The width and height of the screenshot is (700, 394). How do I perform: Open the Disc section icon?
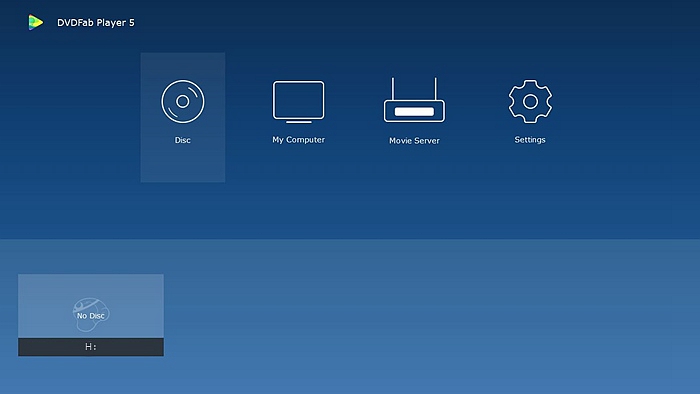point(183,101)
